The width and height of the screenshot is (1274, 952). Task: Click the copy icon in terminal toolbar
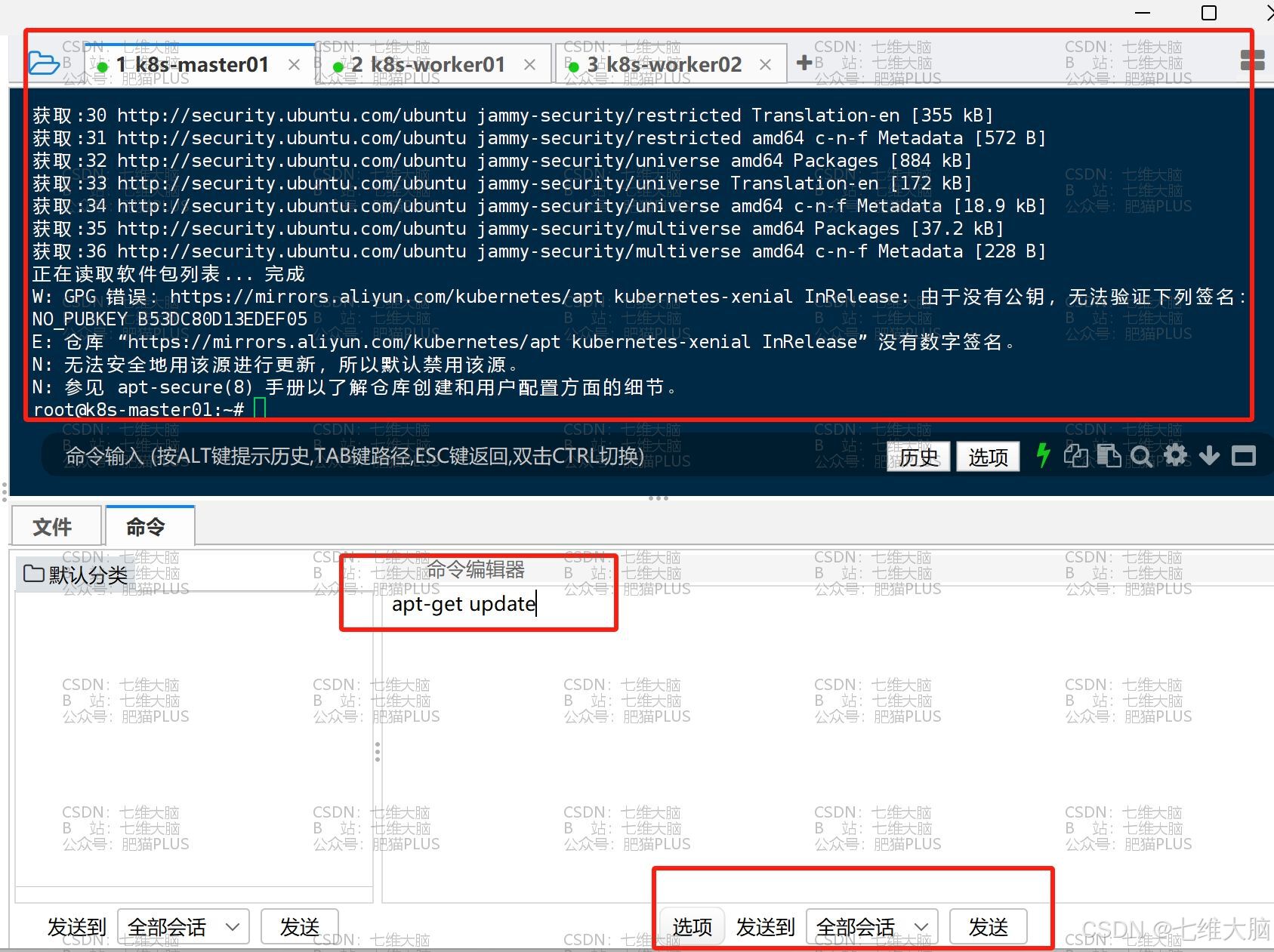click(1076, 455)
